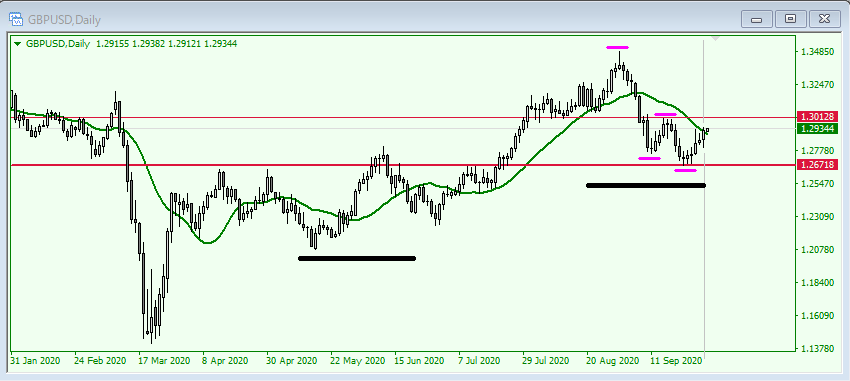Viewport: 850px width, 381px height.
Task: Click the OHLC values text in chart header
Action: pyautogui.click(x=166, y=44)
